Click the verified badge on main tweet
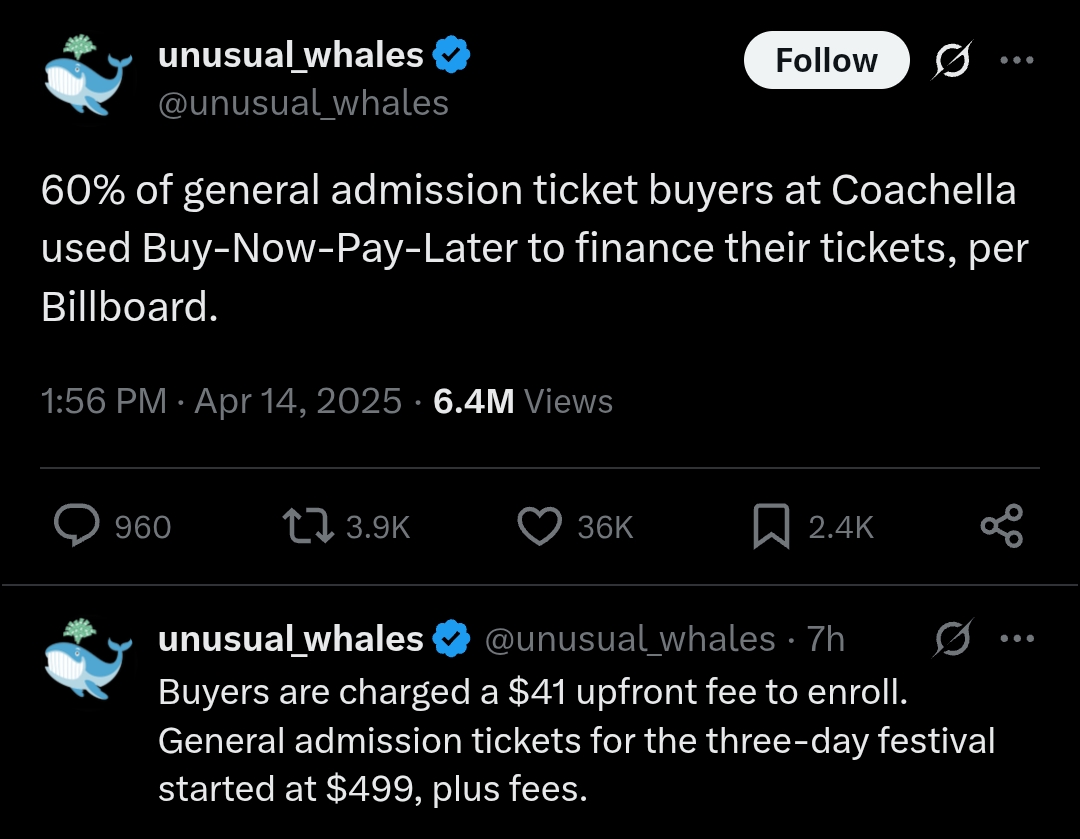Screen dimensions: 1080x839 452,56
